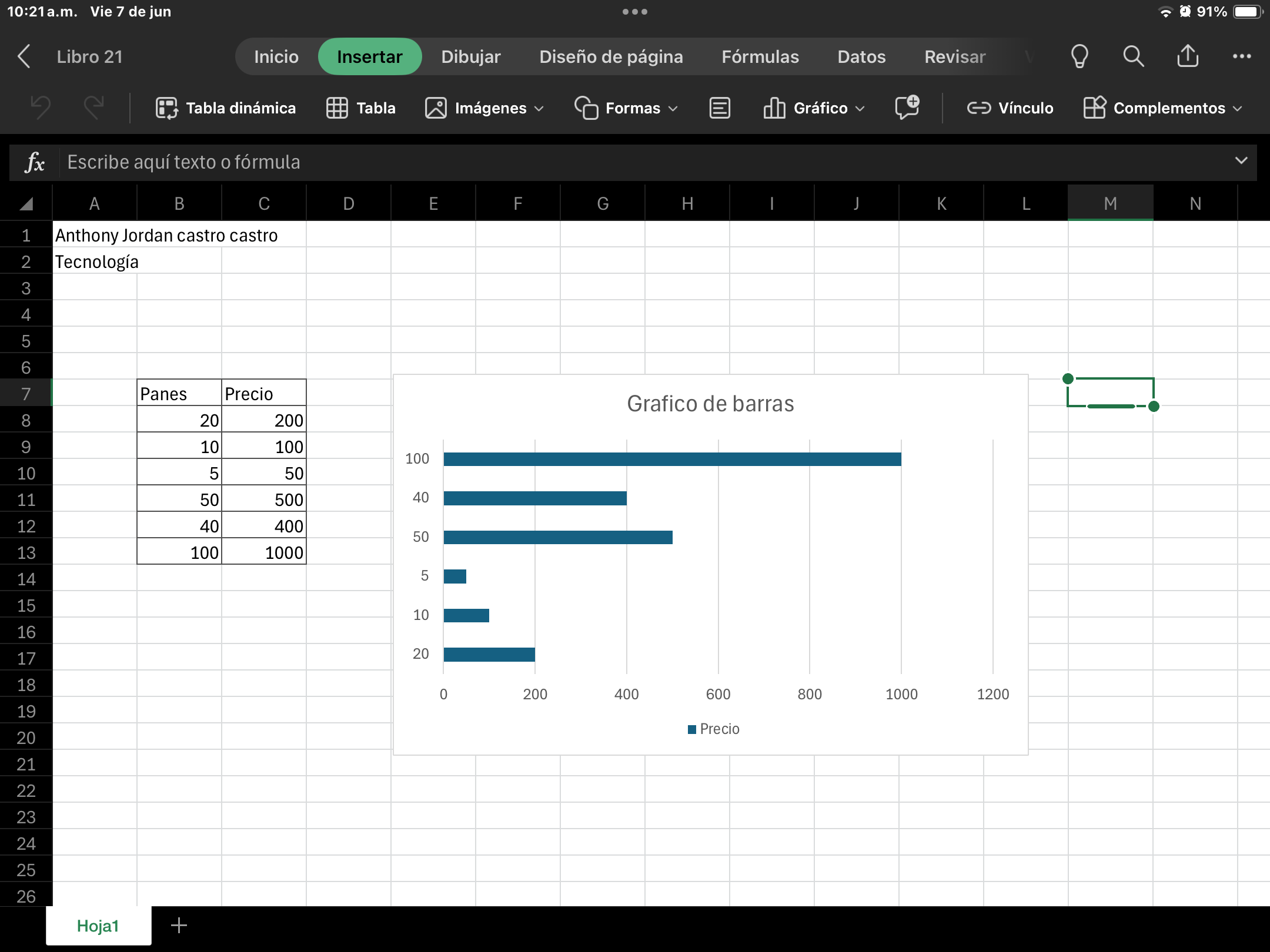Screen dimensions: 1270x952
Task: Tap the search magnifier icon
Action: 1133,56
